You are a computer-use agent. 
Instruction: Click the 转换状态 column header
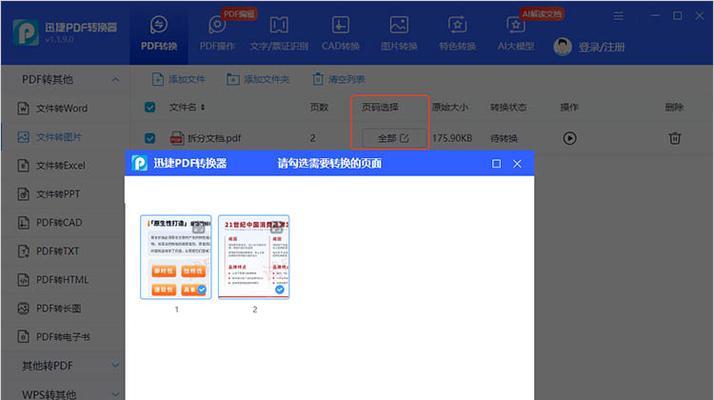point(508,107)
